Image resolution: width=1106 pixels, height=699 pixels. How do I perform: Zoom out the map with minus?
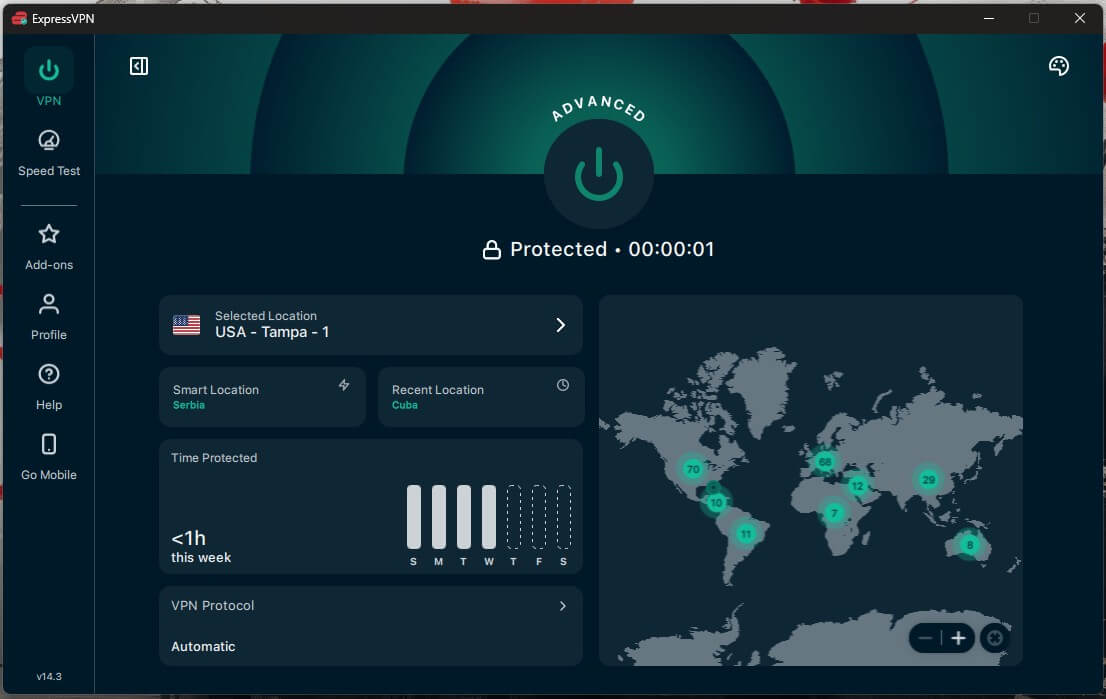pyautogui.click(x=925, y=638)
